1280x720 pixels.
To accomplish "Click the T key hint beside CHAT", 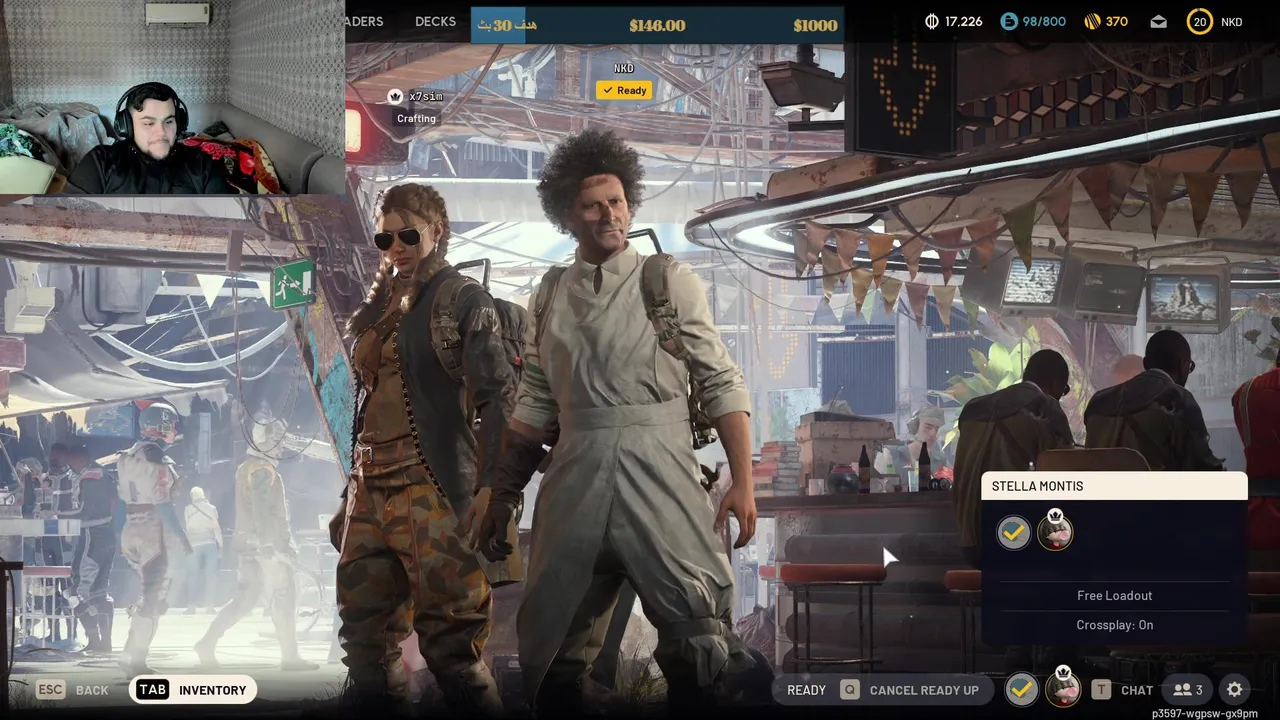I will [x=1101, y=690].
